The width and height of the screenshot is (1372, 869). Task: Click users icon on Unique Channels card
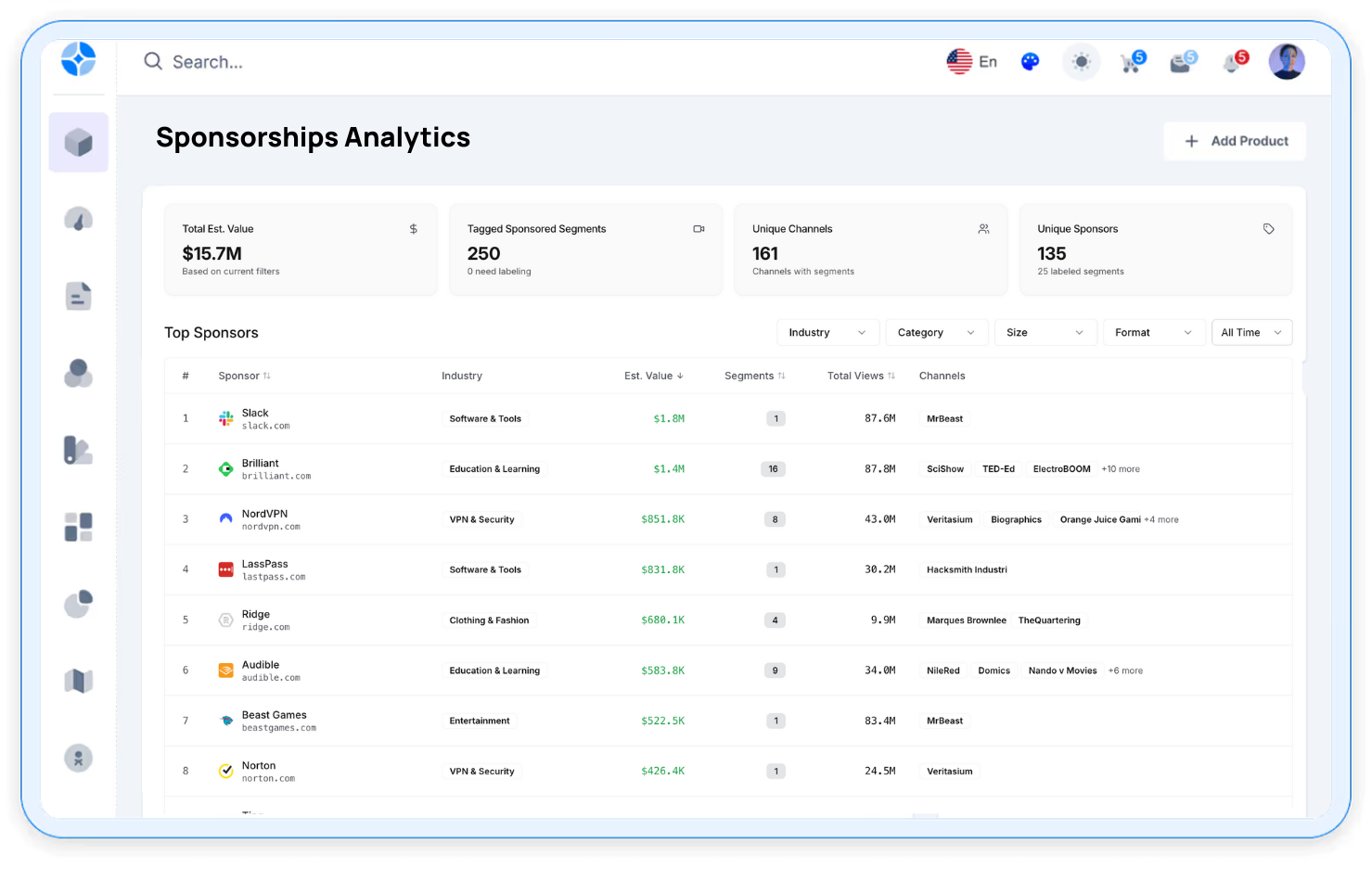[983, 229]
